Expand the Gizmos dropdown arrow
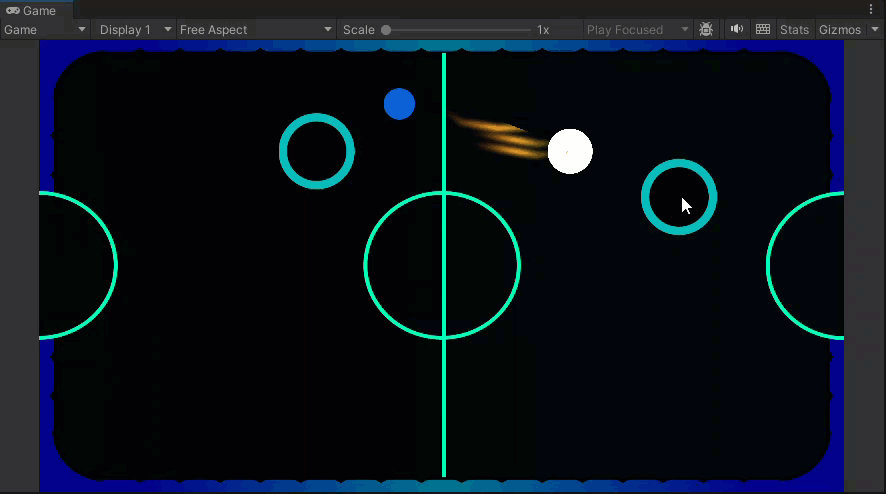Screen dimensions: 886x494 (x=875, y=29)
